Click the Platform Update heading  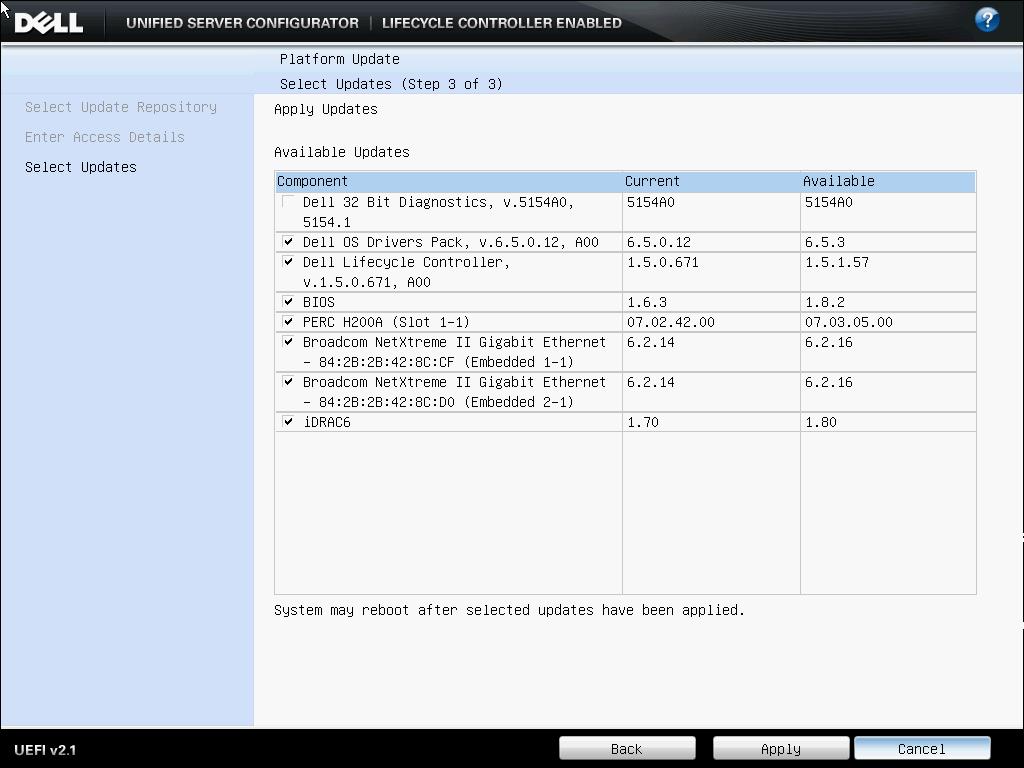coord(340,59)
